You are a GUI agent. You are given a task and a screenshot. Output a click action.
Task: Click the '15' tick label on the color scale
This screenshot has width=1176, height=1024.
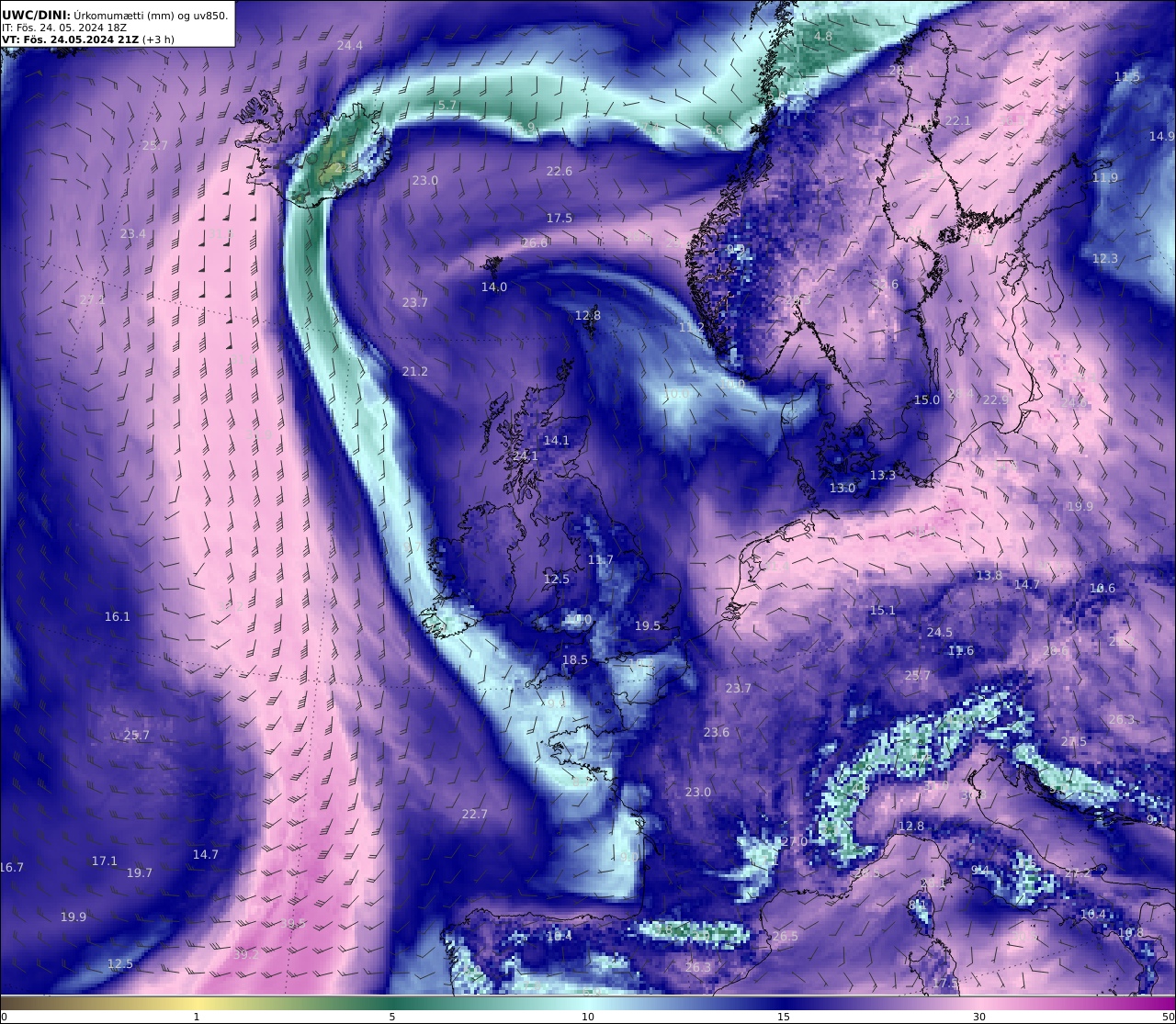(784, 1017)
